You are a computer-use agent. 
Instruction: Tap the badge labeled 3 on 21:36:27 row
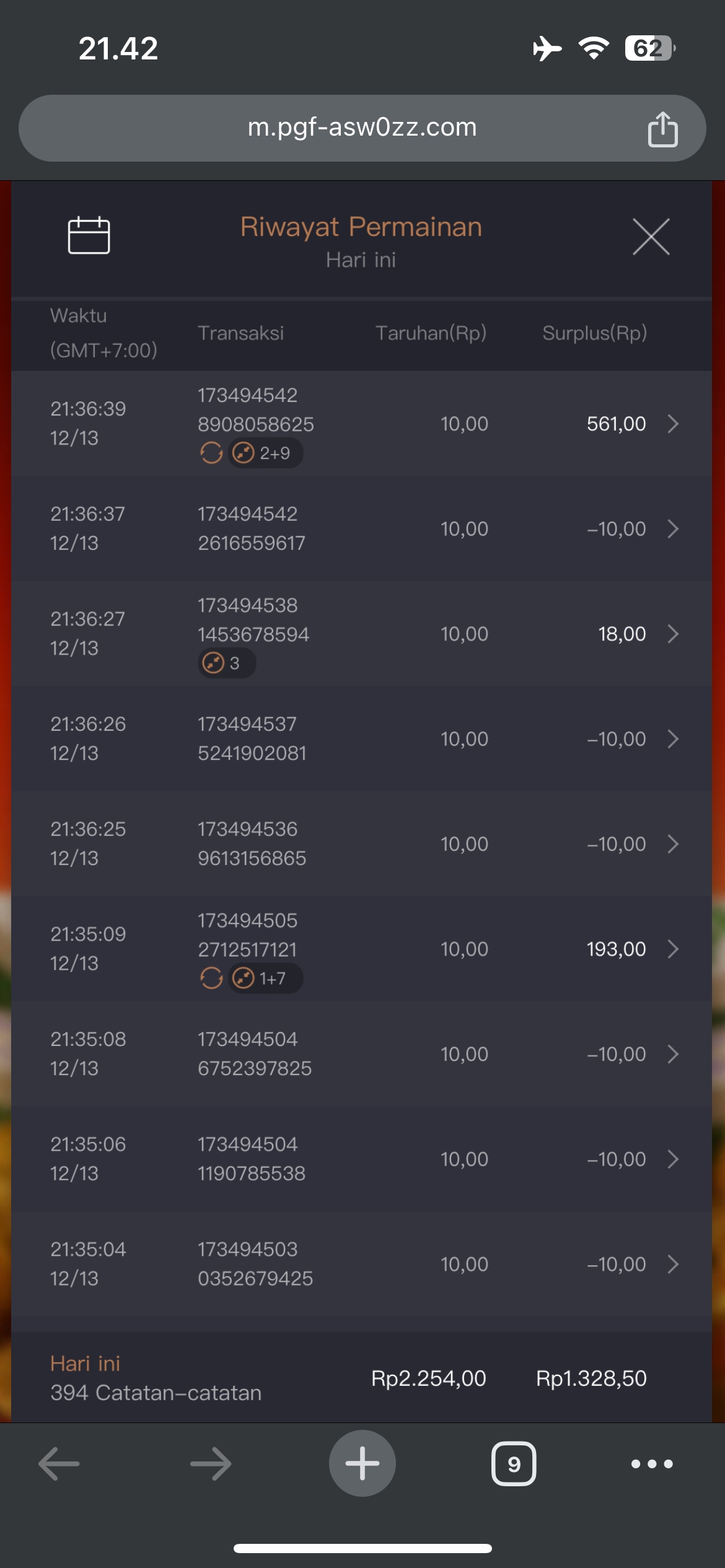click(x=226, y=663)
